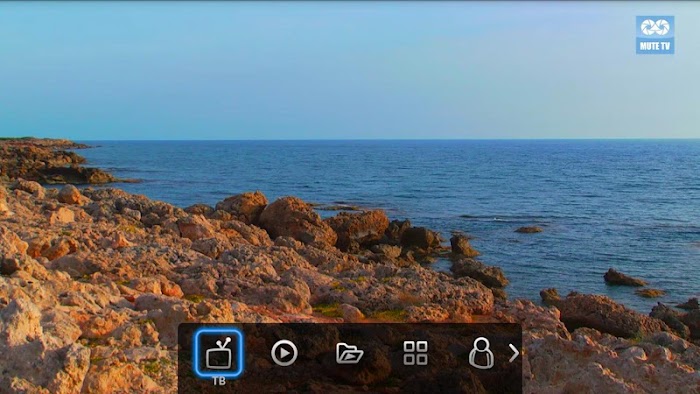Open the video play circle icon
The width and height of the screenshot is (700, 394).
click(x=284, y=353)
